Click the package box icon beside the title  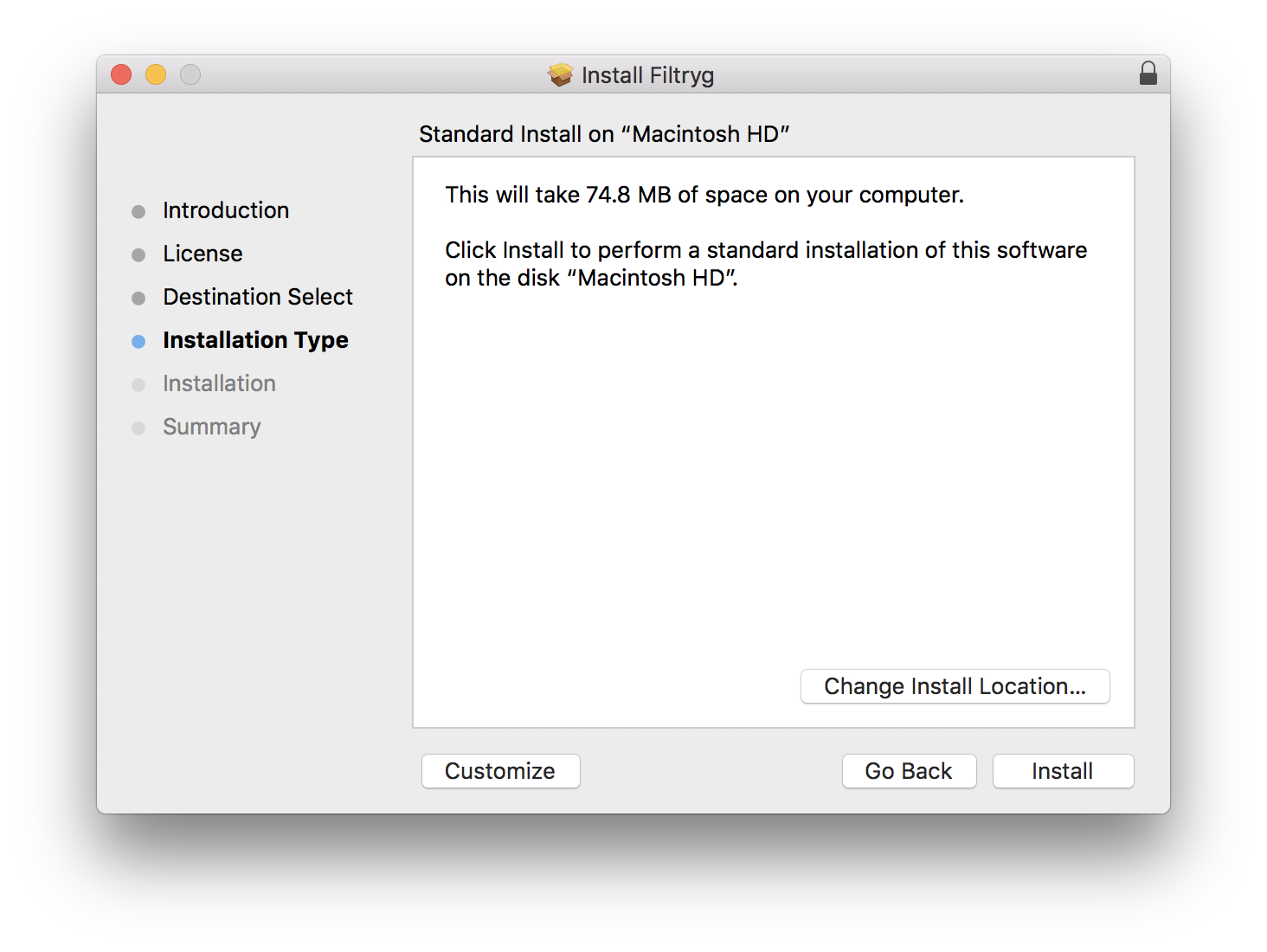coord(561,75)
